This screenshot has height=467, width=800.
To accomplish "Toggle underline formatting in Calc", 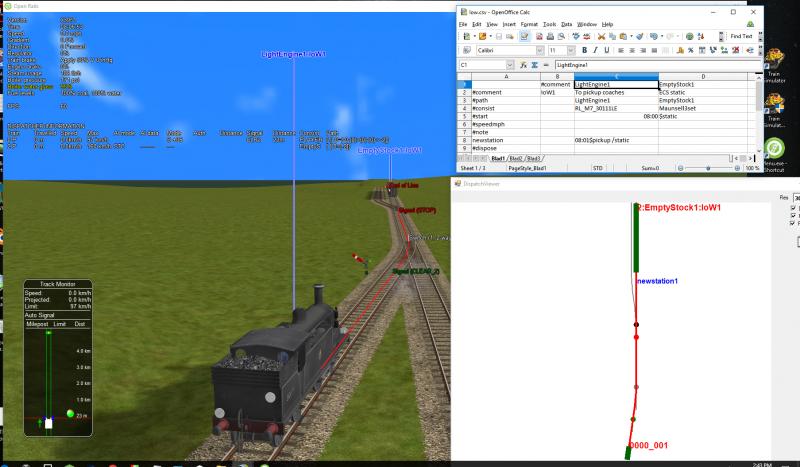I will (x=607, y=50).
